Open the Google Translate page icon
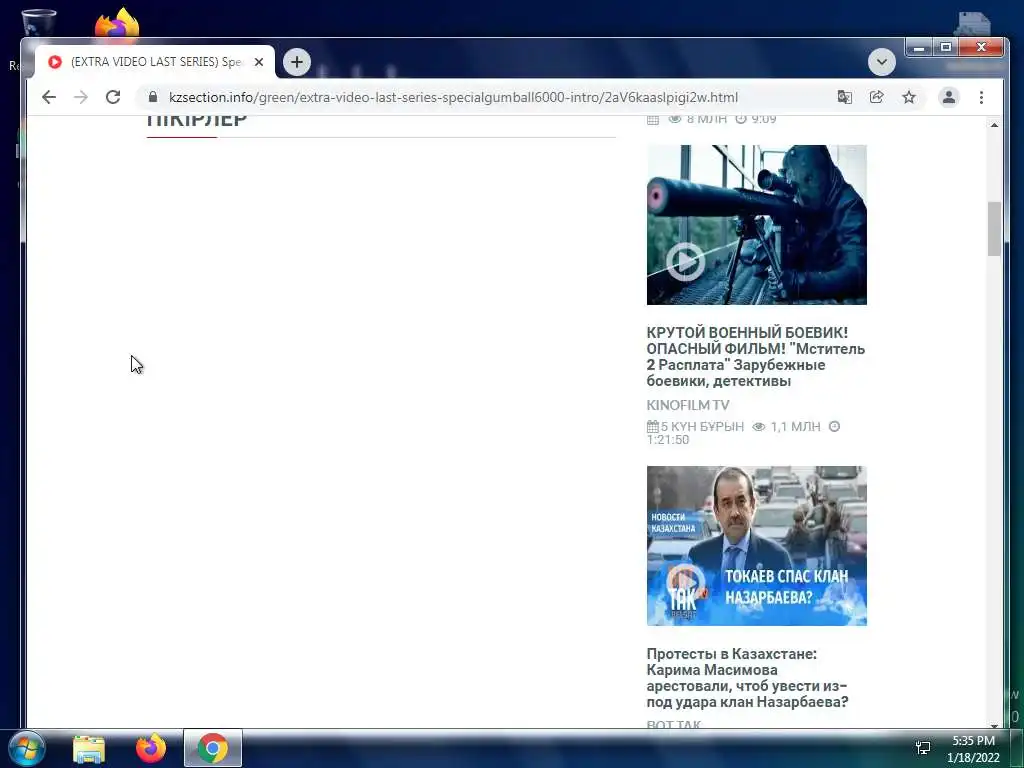The image size is (1024, 768). click(x=844, y=97)
